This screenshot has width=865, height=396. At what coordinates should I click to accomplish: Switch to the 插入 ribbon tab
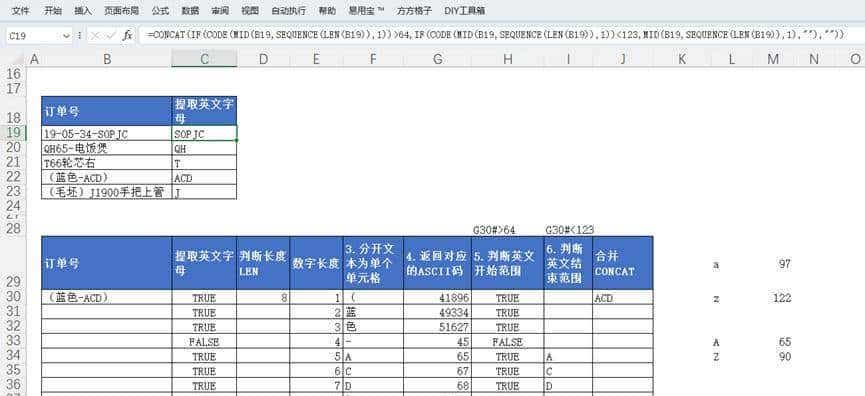coord(83,10)
